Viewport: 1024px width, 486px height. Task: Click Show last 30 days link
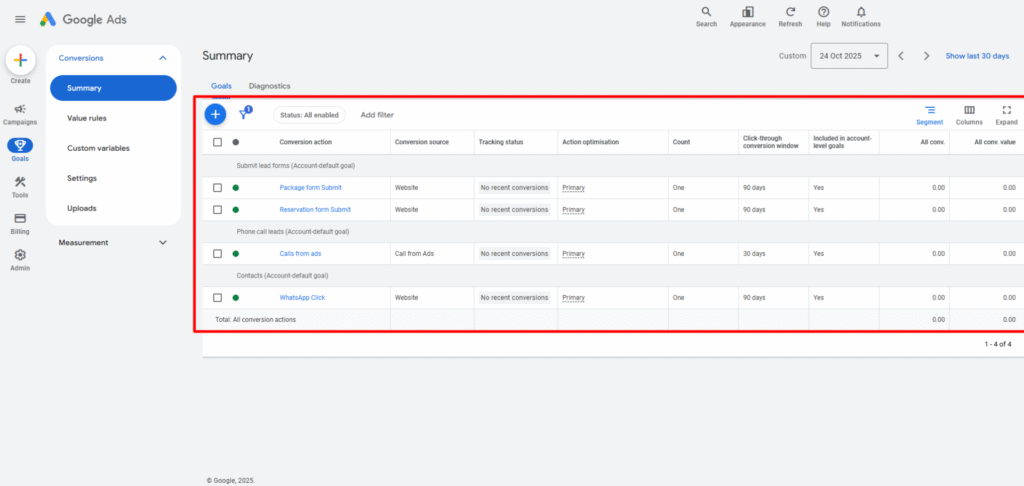pyautogui.click(x=977, y=56)
